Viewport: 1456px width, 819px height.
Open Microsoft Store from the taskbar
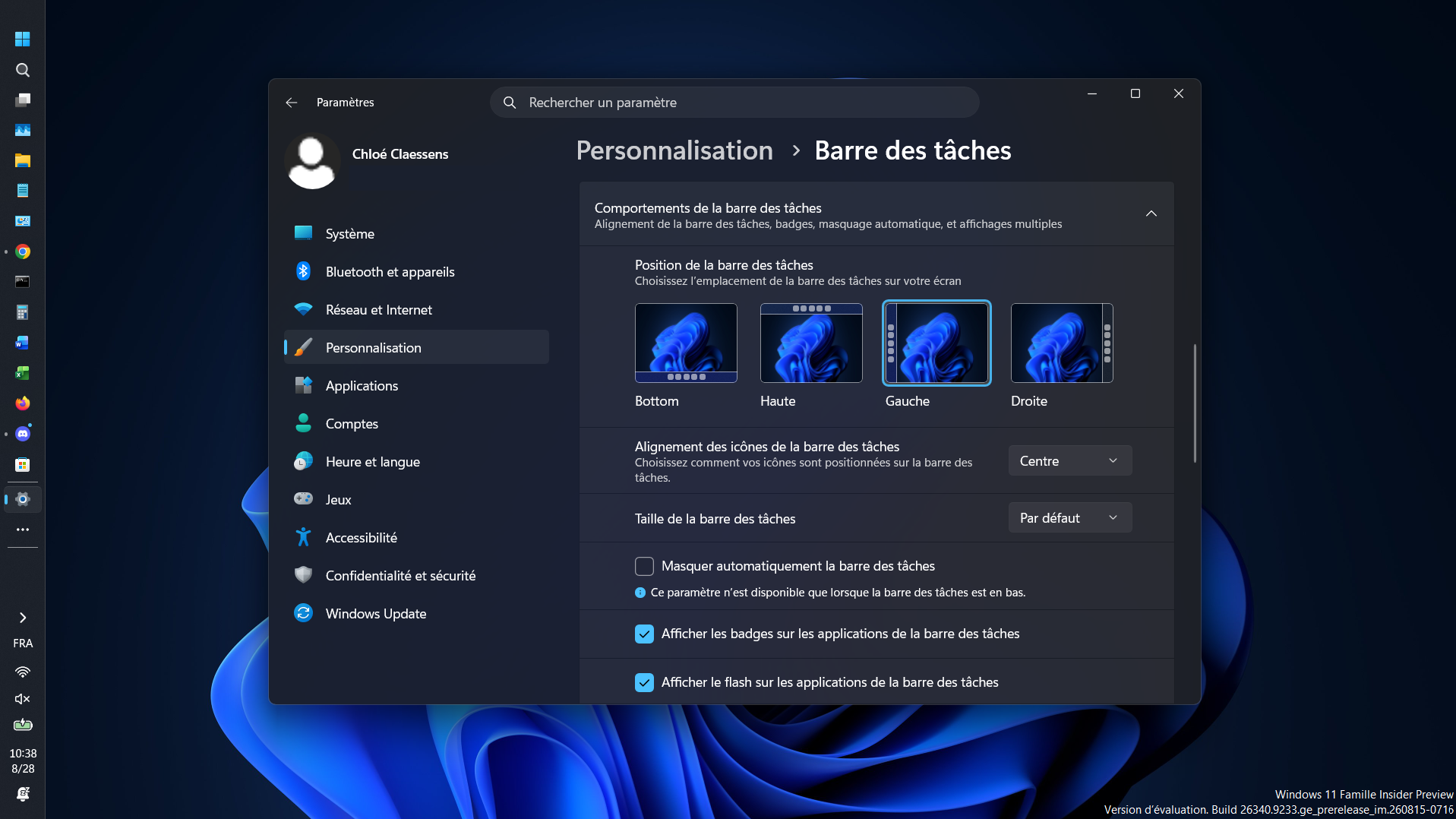[23, 464]
